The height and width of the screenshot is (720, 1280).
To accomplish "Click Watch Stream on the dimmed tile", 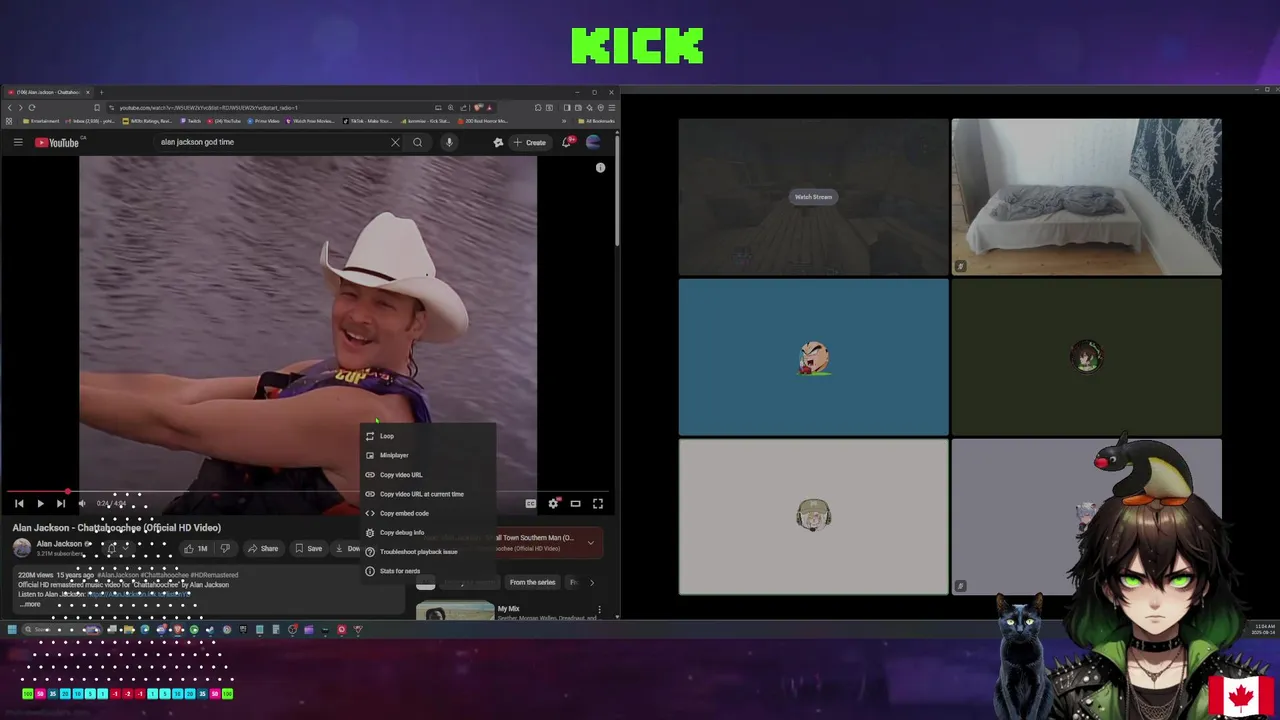I will 813,197.
